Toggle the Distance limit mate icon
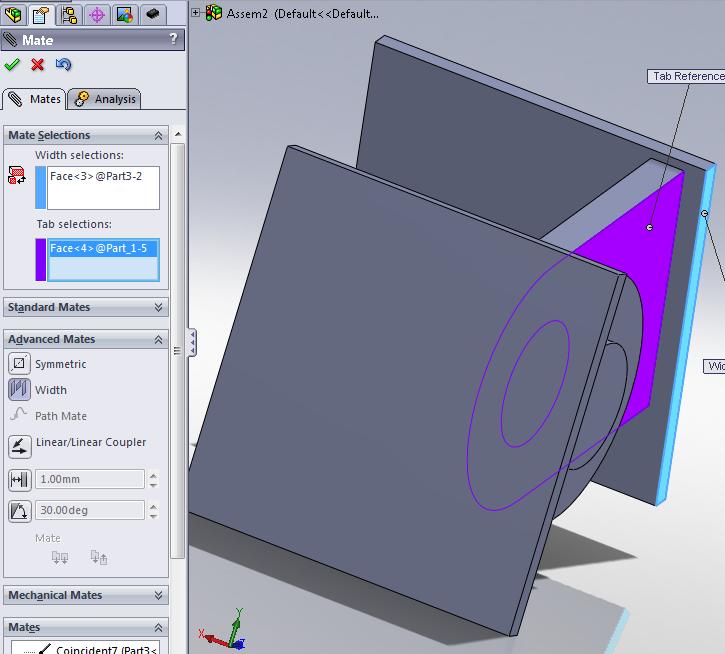The width and height of the screenshot is (725, 654). point(19,480)
